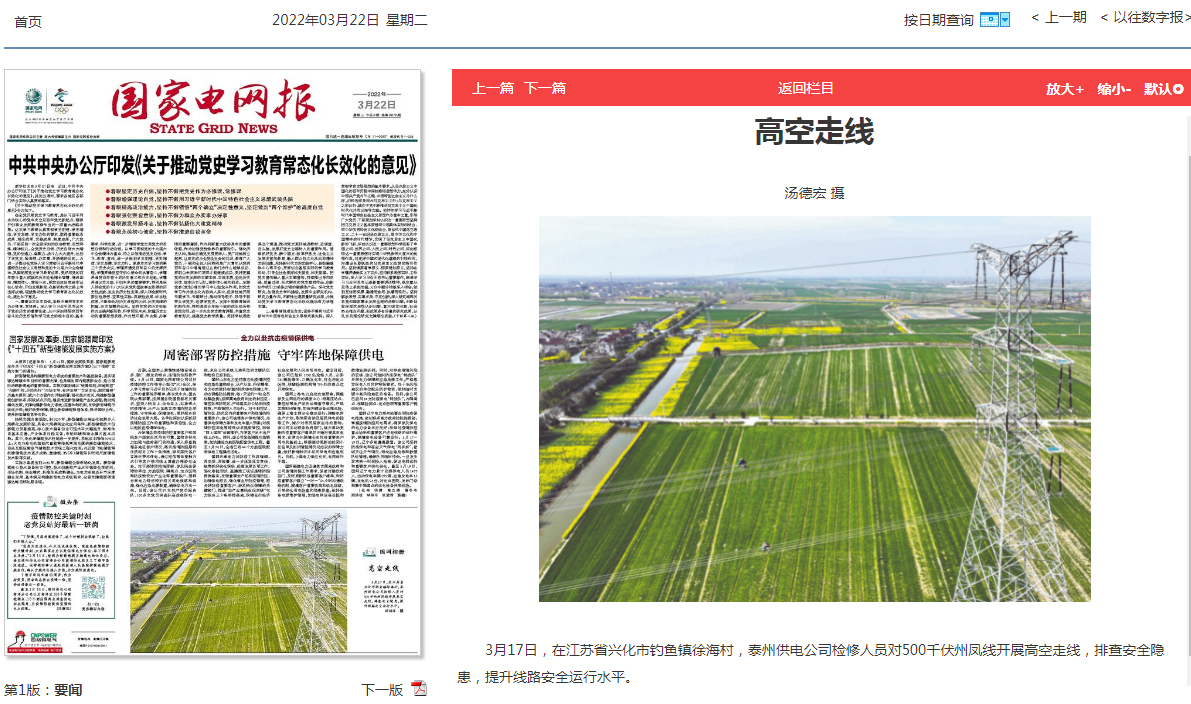Click the front page headline about 党史学习教育
Viewport: 1191px width, 704px height.
(x=213, y=165)
